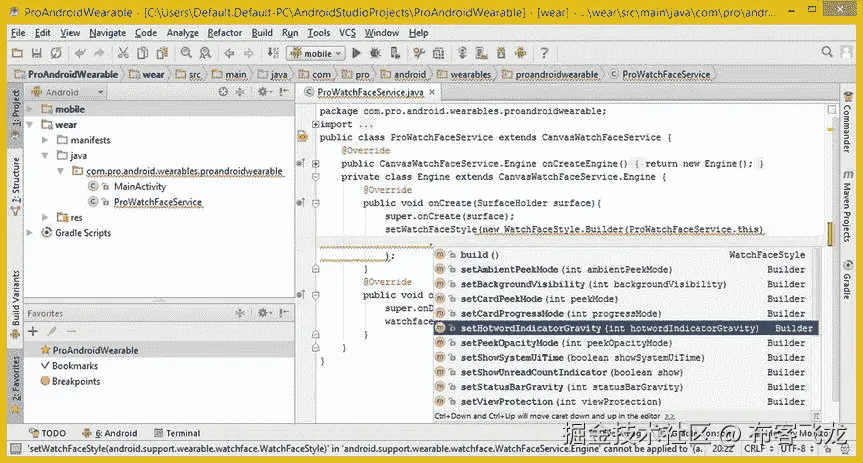Screen dimensions: 863x463
Task: Click the Replace icon in toolbar
Action: (205, 53)
